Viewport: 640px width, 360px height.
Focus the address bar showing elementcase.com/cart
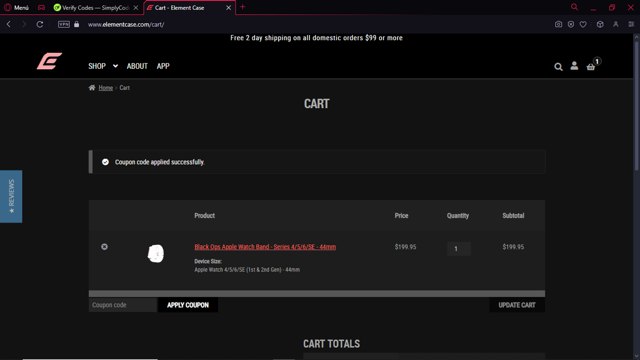pyautogui.click(x=126, y=24)
